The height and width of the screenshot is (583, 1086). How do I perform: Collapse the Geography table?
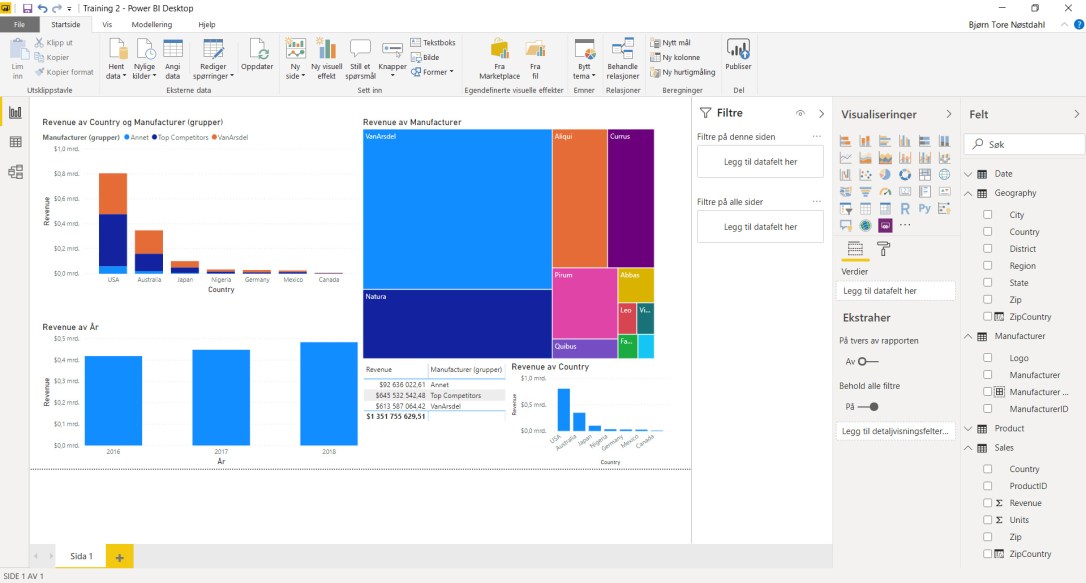[968, 193]
